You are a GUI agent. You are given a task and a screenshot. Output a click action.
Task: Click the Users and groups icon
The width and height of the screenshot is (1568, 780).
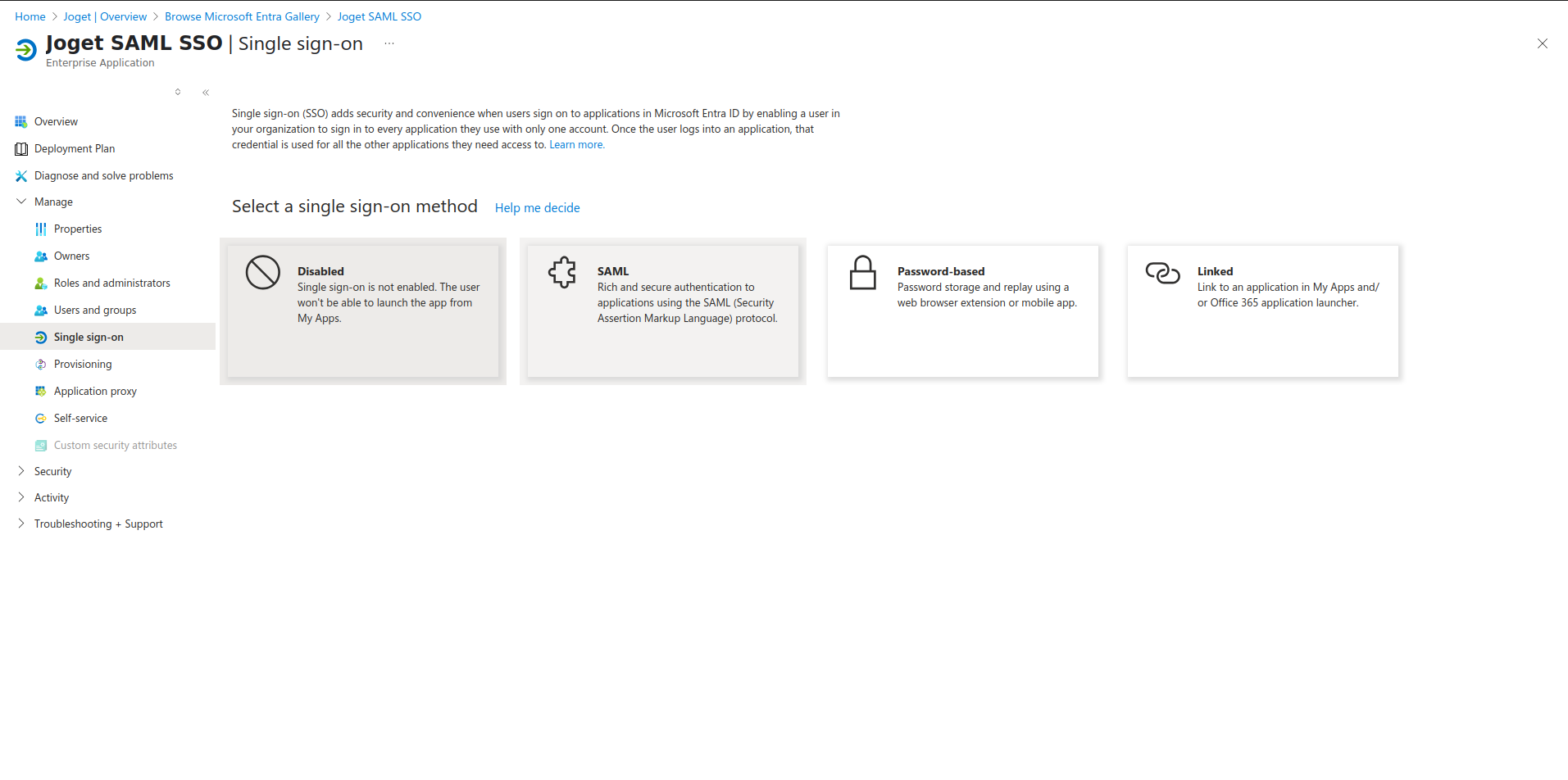41,311
